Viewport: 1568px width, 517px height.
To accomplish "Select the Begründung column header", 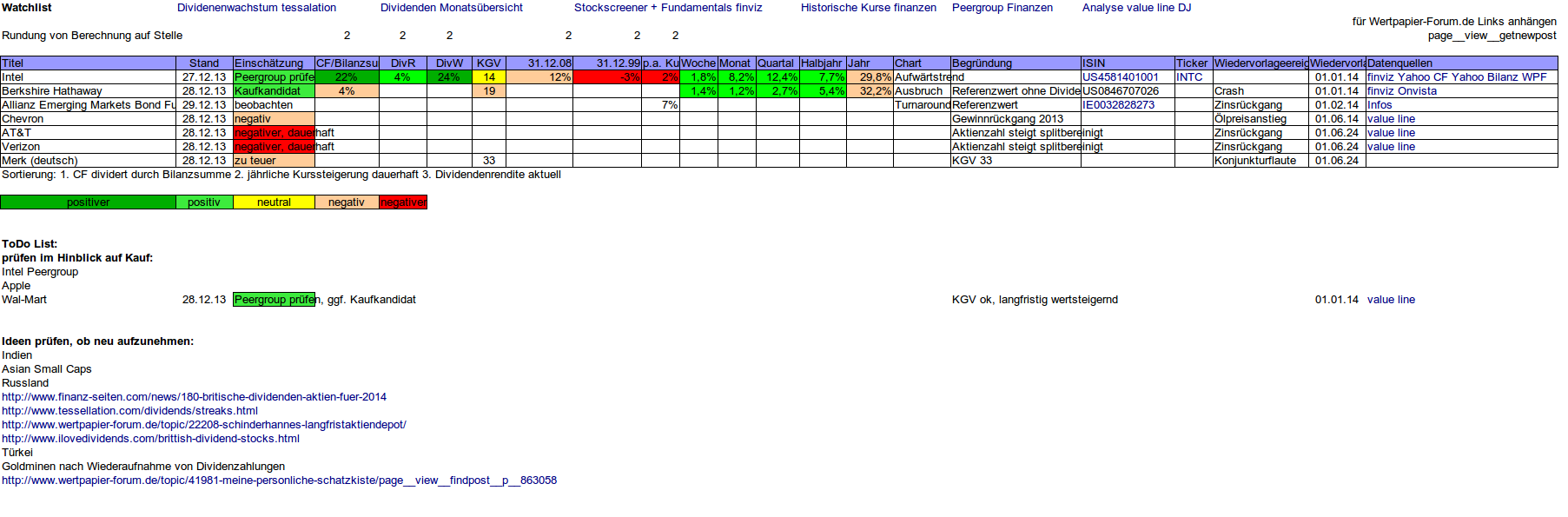I will coord(1016,63).
